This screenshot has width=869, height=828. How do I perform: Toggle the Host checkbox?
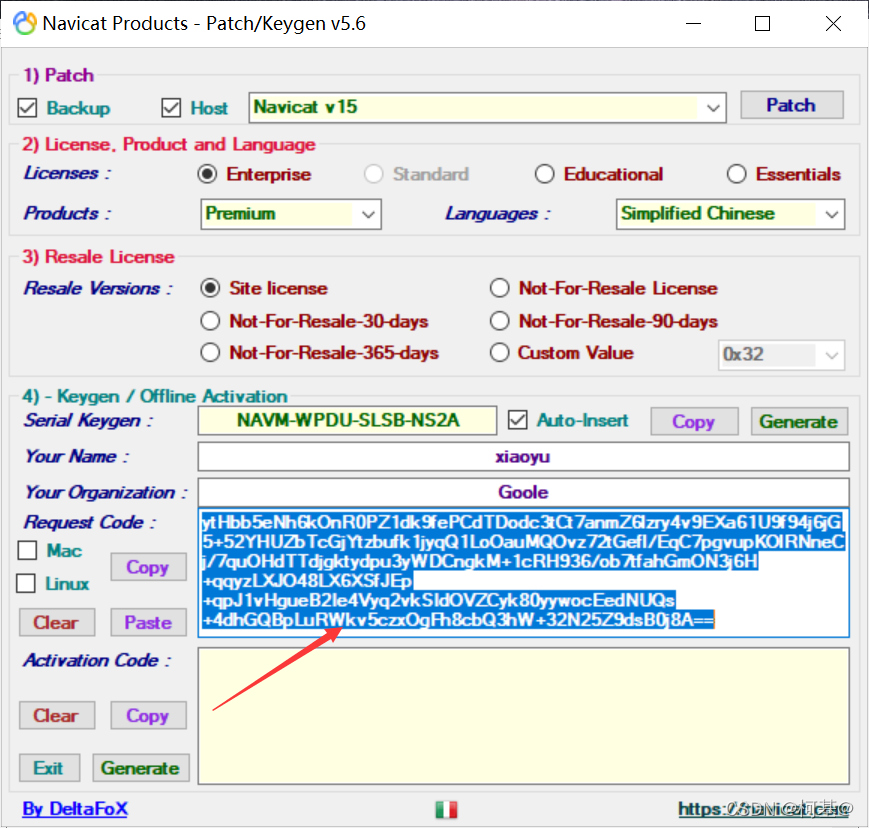(171, 108)
